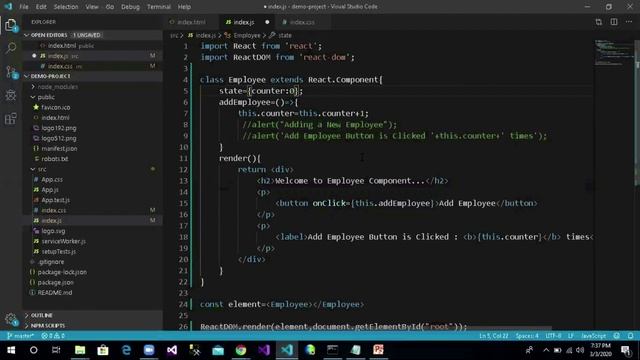
Task: Open README.md in the explorer
Action: tap(55, 293)
